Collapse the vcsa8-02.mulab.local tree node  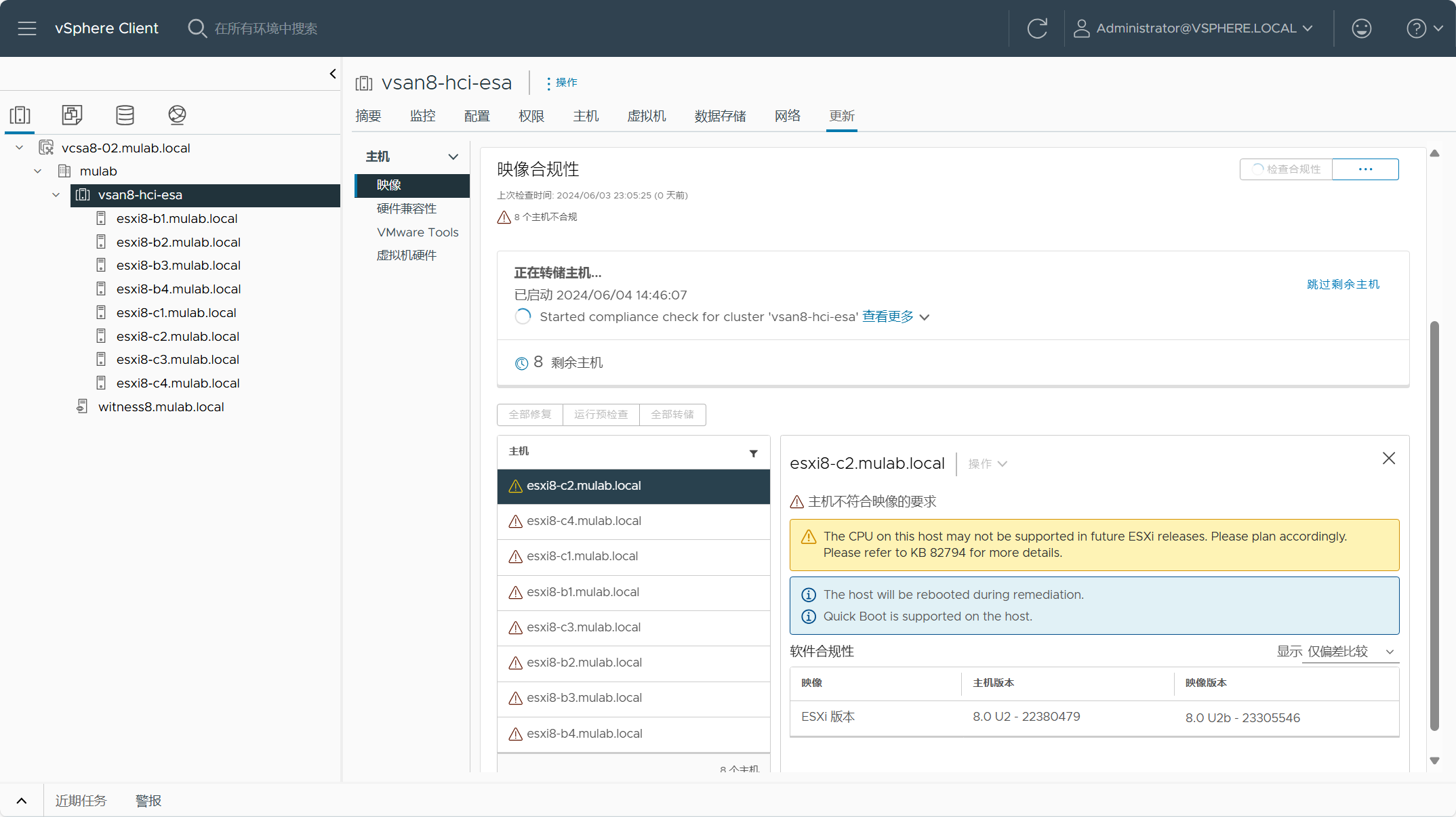tap(20, 148)
